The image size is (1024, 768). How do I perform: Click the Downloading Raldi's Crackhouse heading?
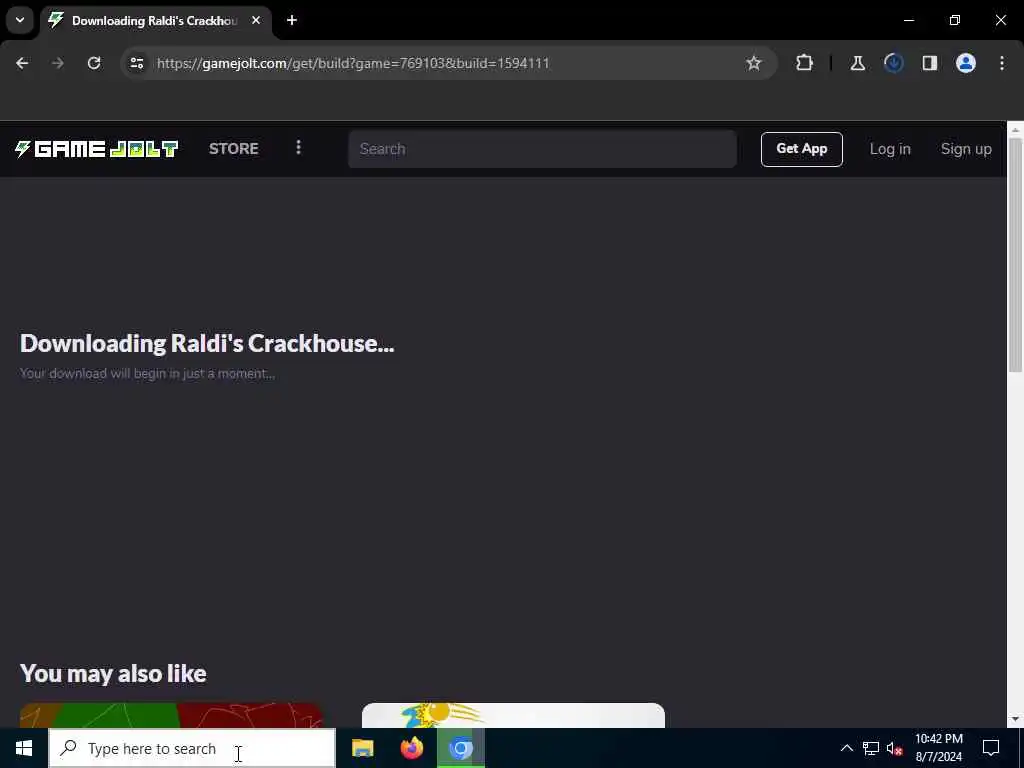click(207, 344)
